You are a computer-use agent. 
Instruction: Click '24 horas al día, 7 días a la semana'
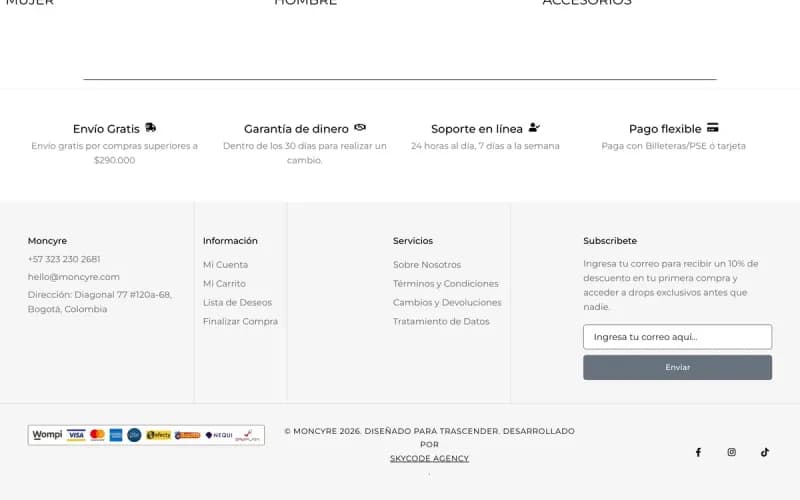coord(485,146)
